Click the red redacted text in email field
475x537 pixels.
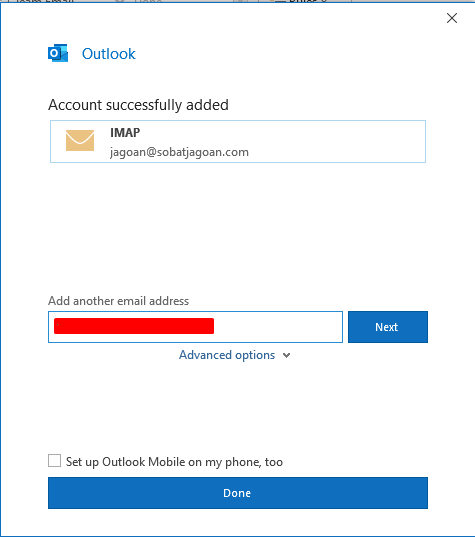[134, 326]
